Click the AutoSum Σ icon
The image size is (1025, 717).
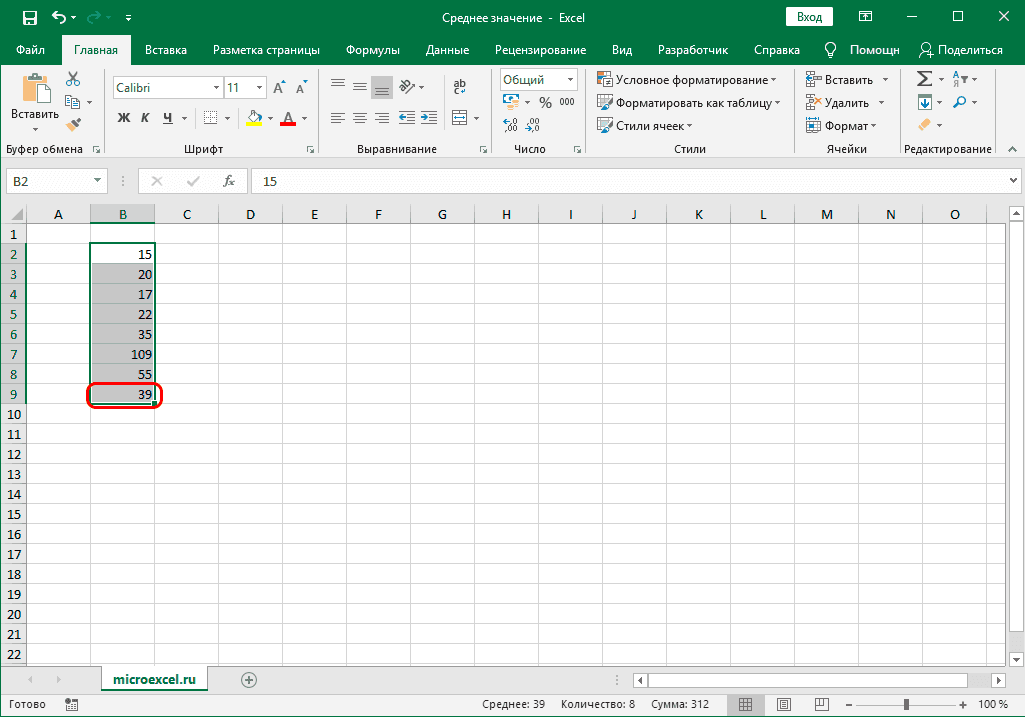(x=922, y=77)
